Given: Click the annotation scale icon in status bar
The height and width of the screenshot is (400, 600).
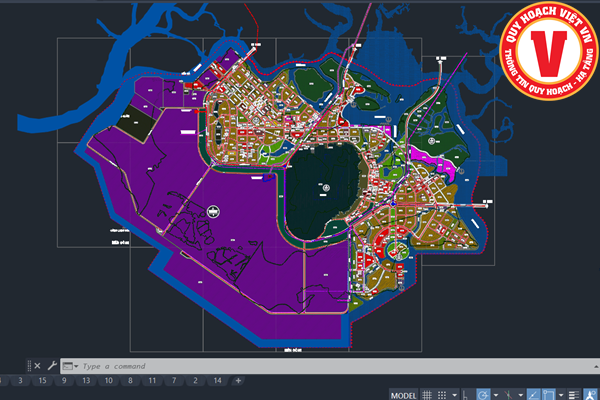Looking at the screenshot, I should coord(590,395).
